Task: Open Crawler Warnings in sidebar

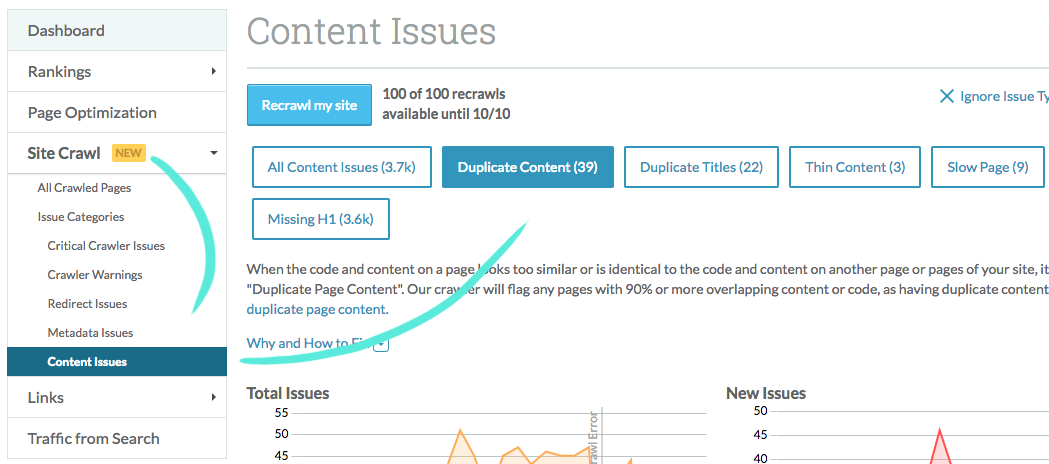Action: 95,275
